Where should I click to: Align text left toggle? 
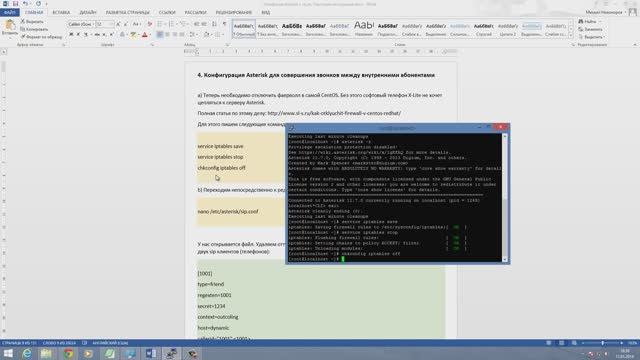coord(160,35)
